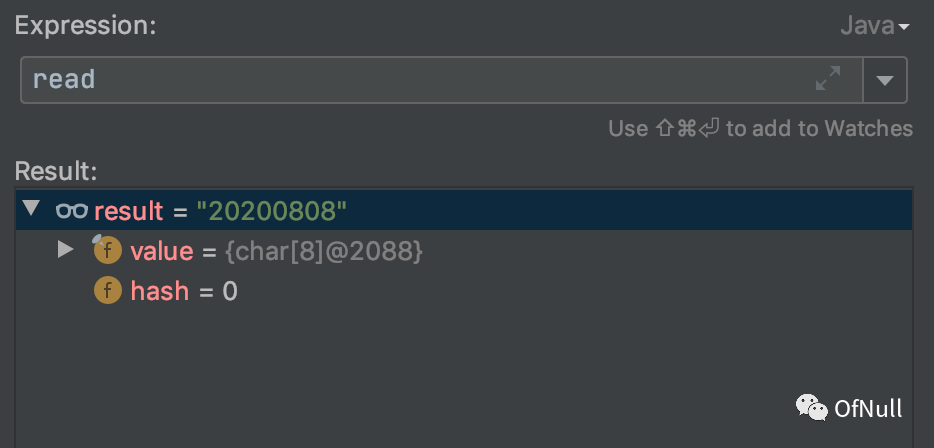Expand the value char array node
This screenshot has width=934, height=448.
pyautogui.click(x=66, y=250)
